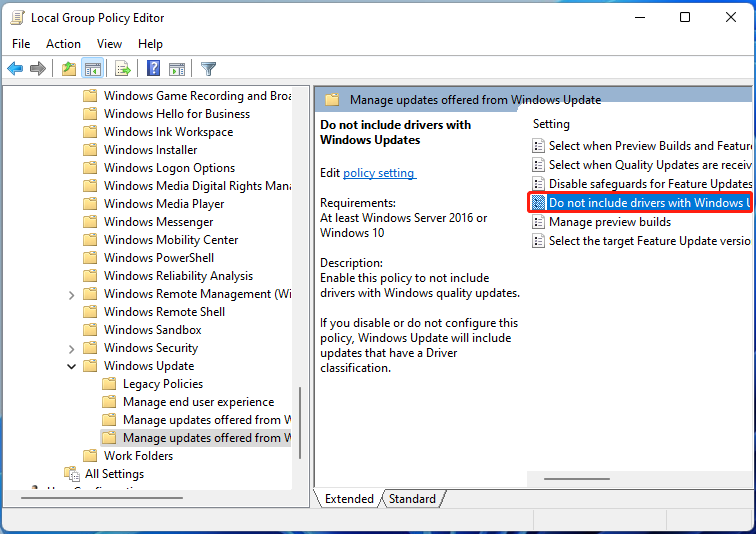This screenshot has height=534, width=756.
Task: Select Windows Media Digital Rights Management item
Action: pyautogui.click(x=197, y=186)
